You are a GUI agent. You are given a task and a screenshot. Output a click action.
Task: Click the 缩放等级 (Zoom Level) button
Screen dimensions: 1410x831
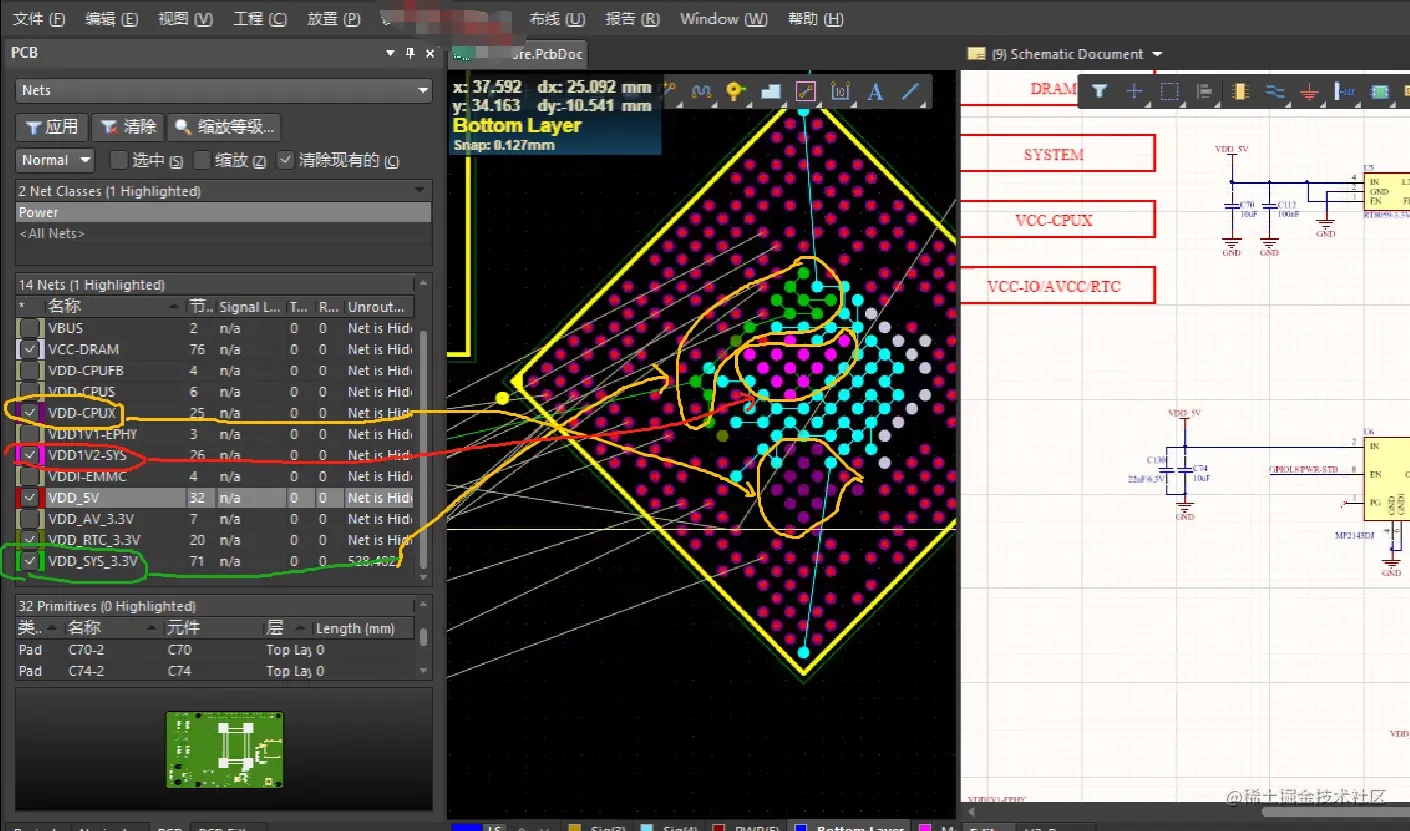[224, 127]
